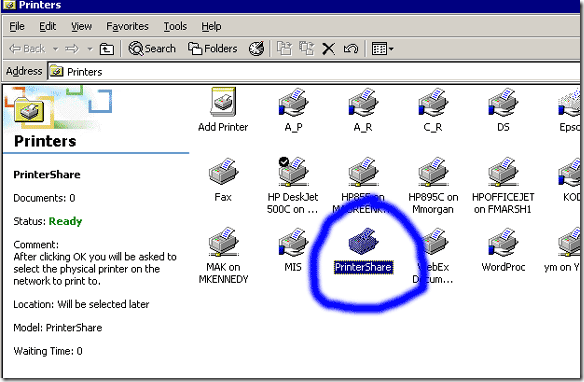Viewport: 584px width, 382px height.
Task: Open the File menu
Action: [x=17, y=26]
